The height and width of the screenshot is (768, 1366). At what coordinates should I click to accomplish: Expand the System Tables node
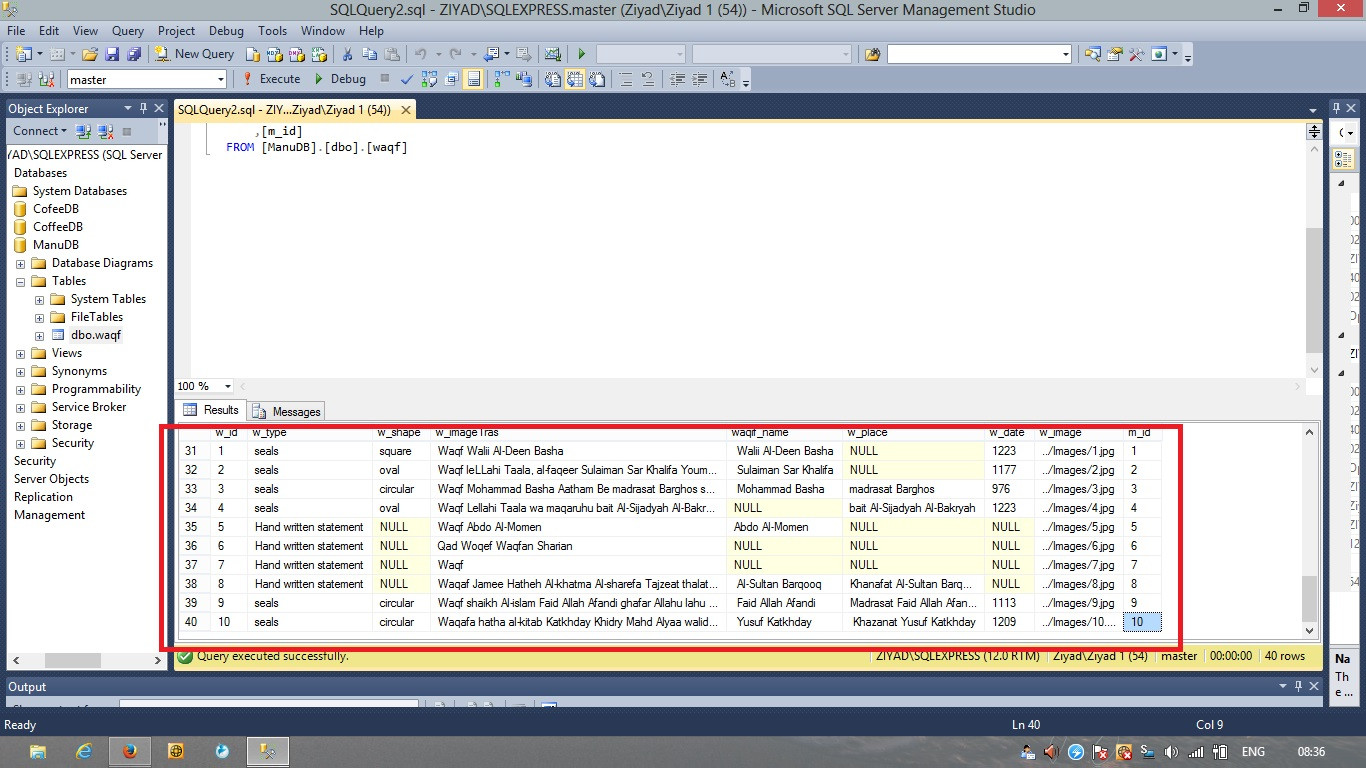point(39,300)
